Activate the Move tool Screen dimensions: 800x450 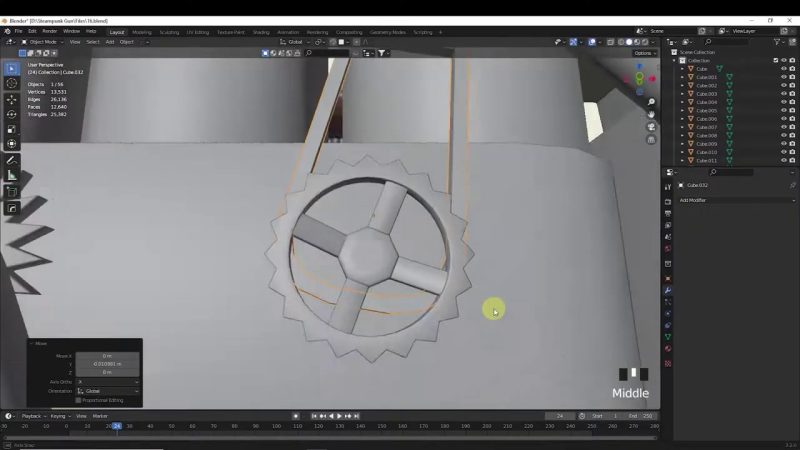[x=12, y=99]
